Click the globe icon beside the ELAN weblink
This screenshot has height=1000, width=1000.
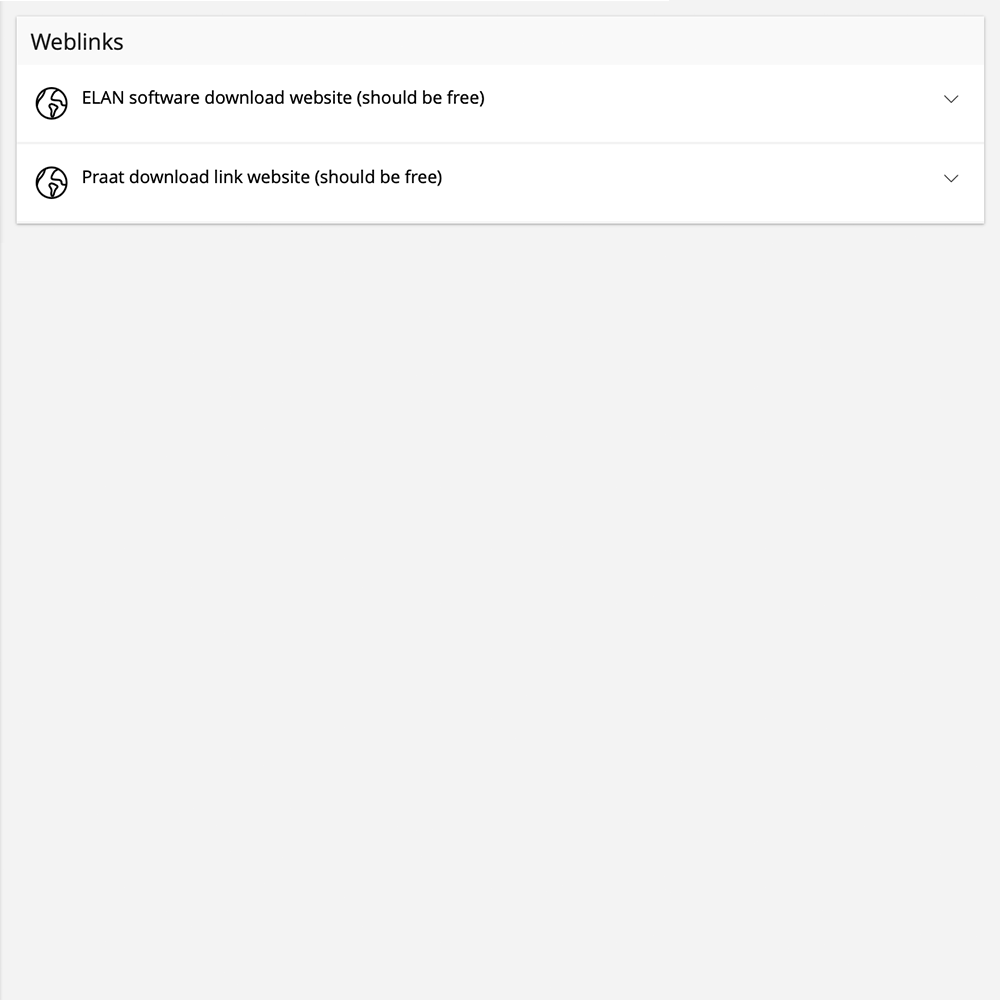[51, 103]
